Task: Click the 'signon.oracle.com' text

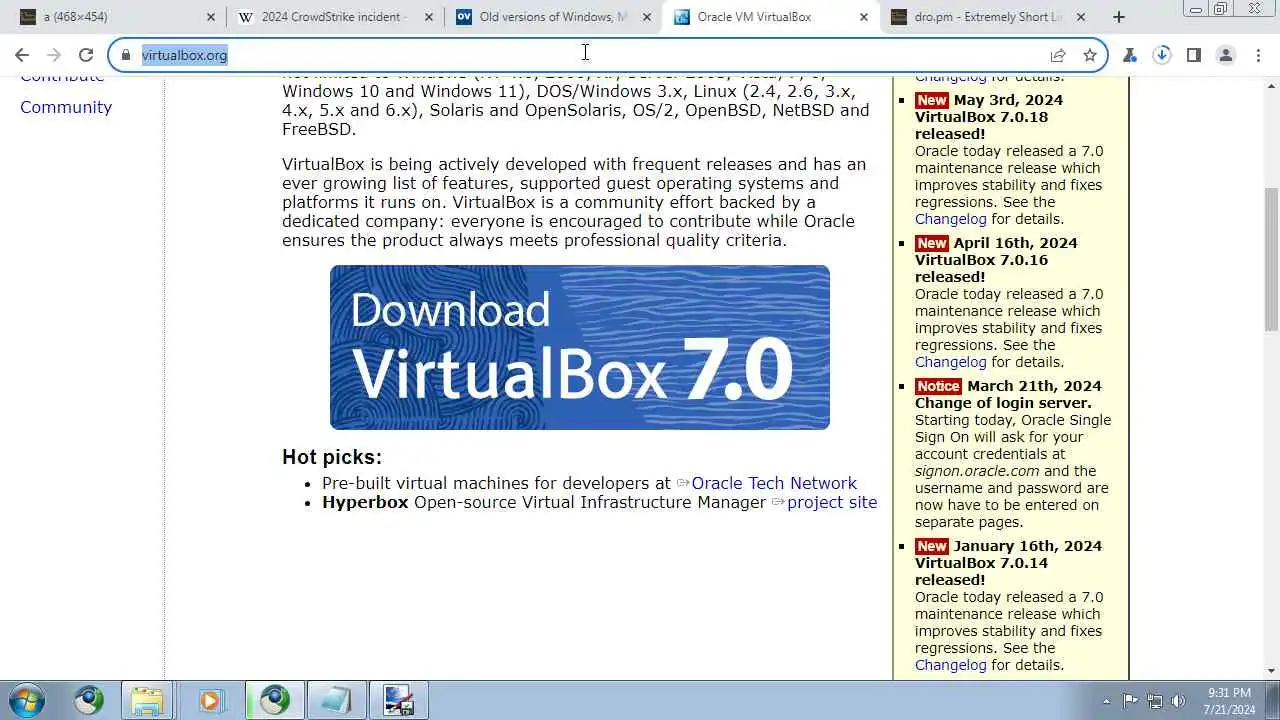Action: tap(977, 471)
